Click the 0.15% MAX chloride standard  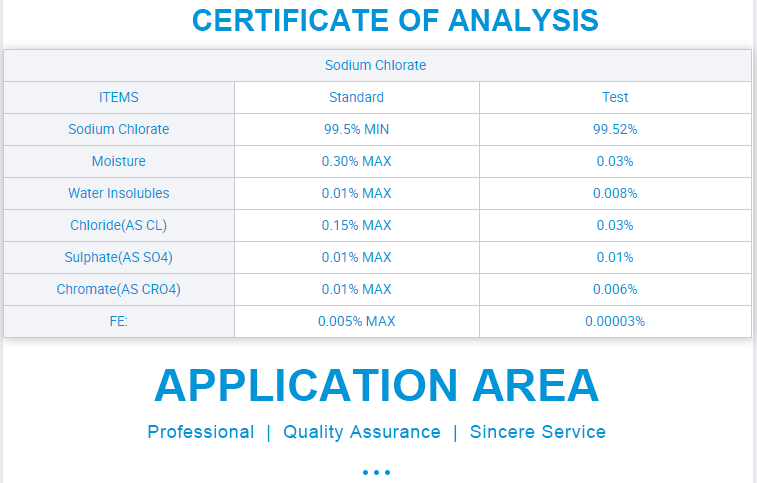356,225
